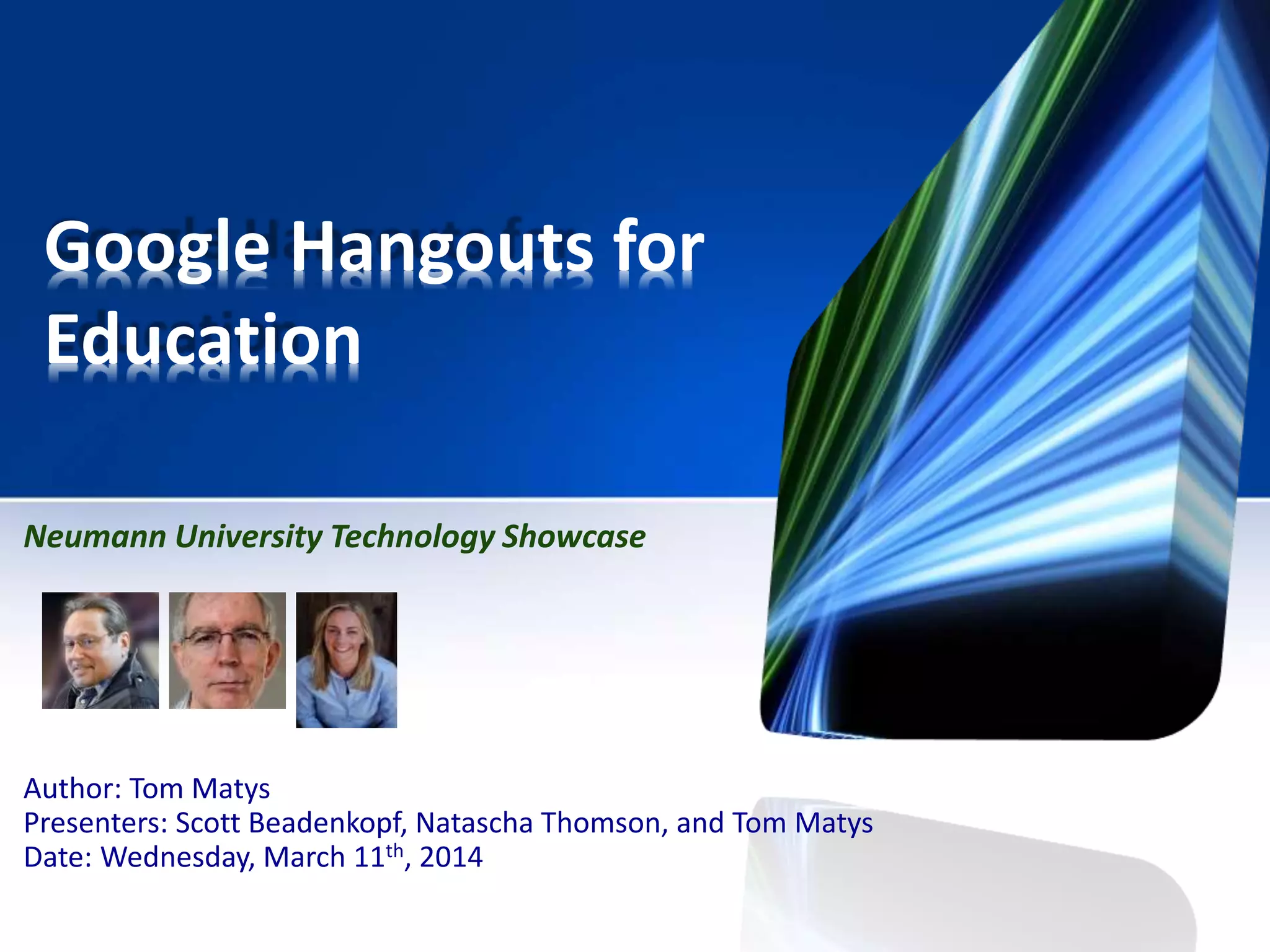Click the word 'Google' in the title
Viewport: 1270px width, 952px height.
pos(157,248)
